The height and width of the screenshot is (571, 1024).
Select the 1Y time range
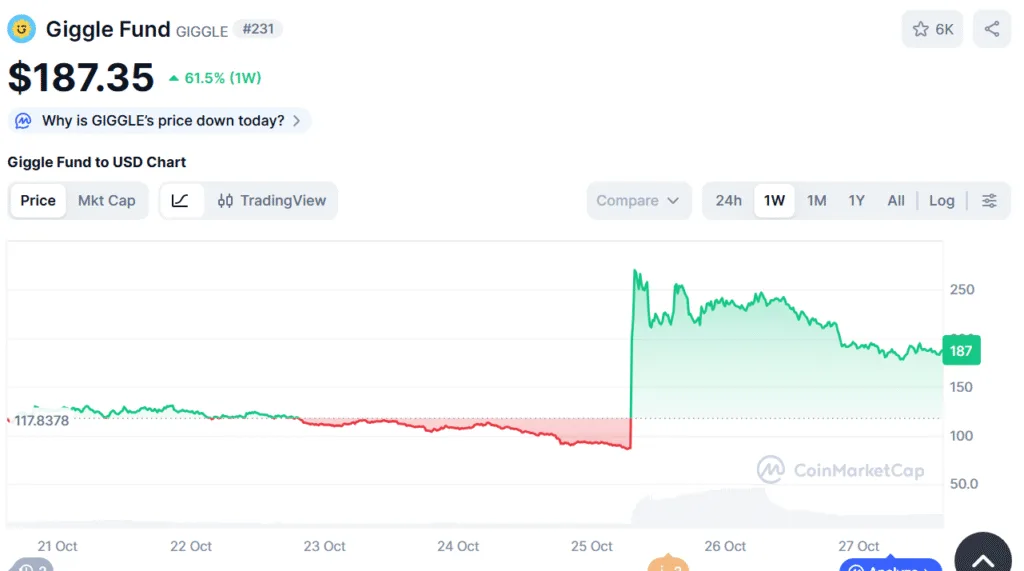(856, 201)
